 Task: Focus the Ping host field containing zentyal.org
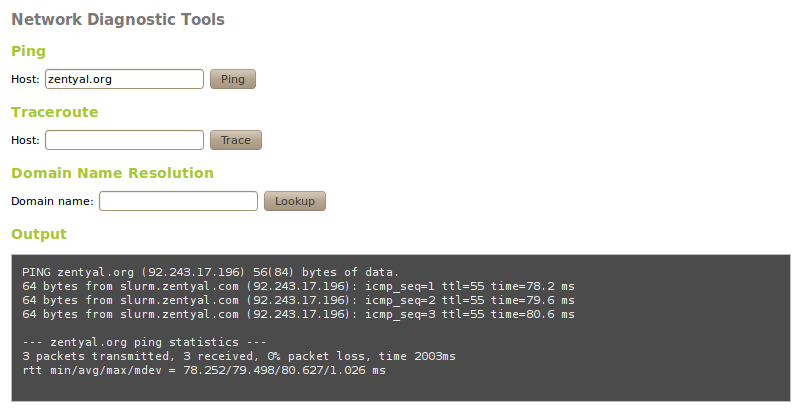pyautogui.click(x=124, y=79)
